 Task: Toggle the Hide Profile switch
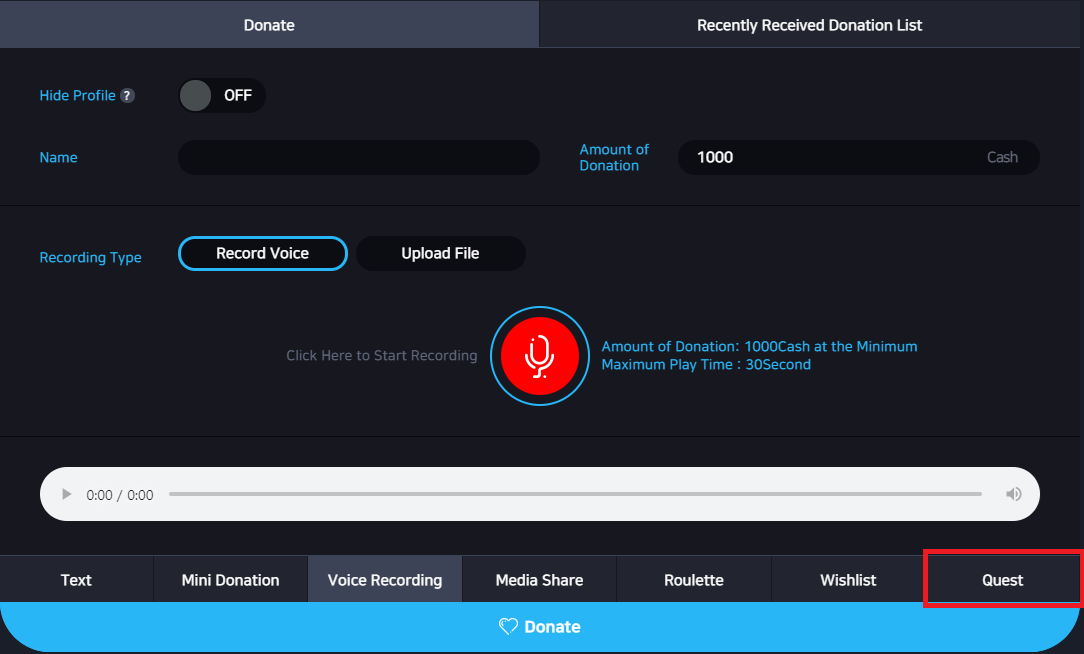click(x=222, y=95)
